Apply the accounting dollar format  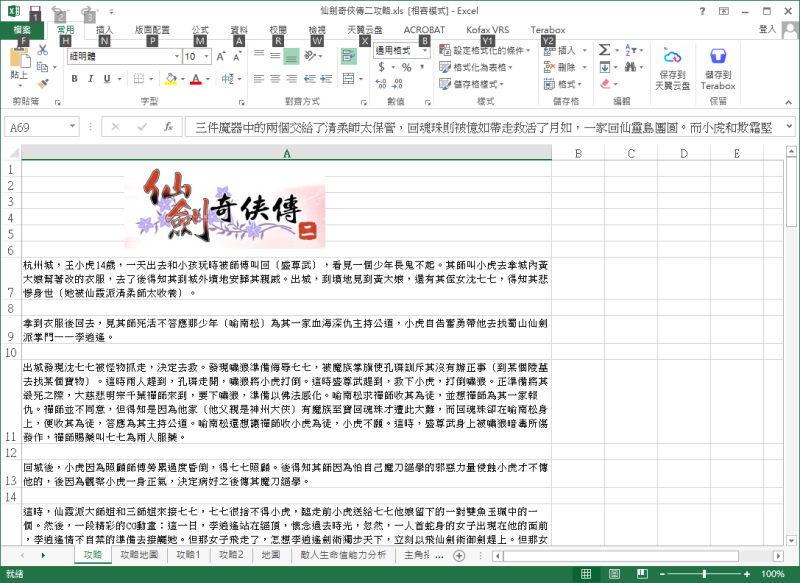coord(382,67)
